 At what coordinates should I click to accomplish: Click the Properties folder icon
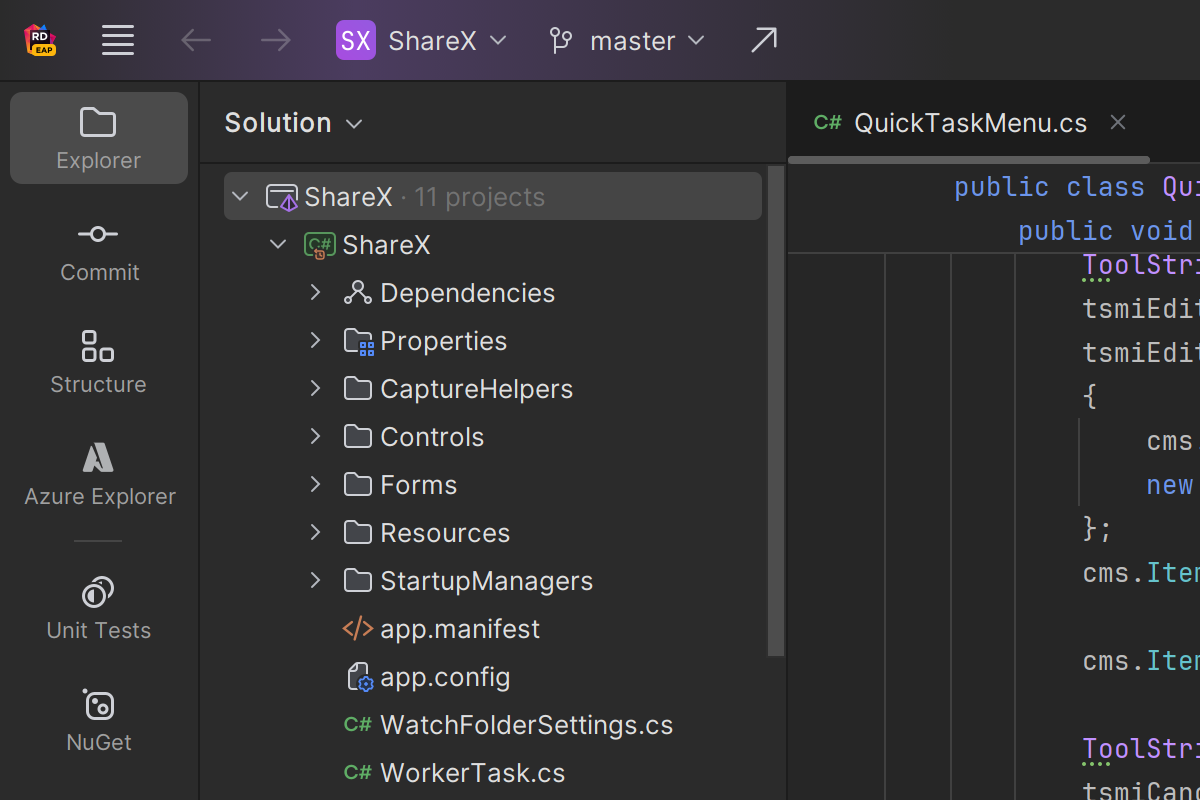358,341
